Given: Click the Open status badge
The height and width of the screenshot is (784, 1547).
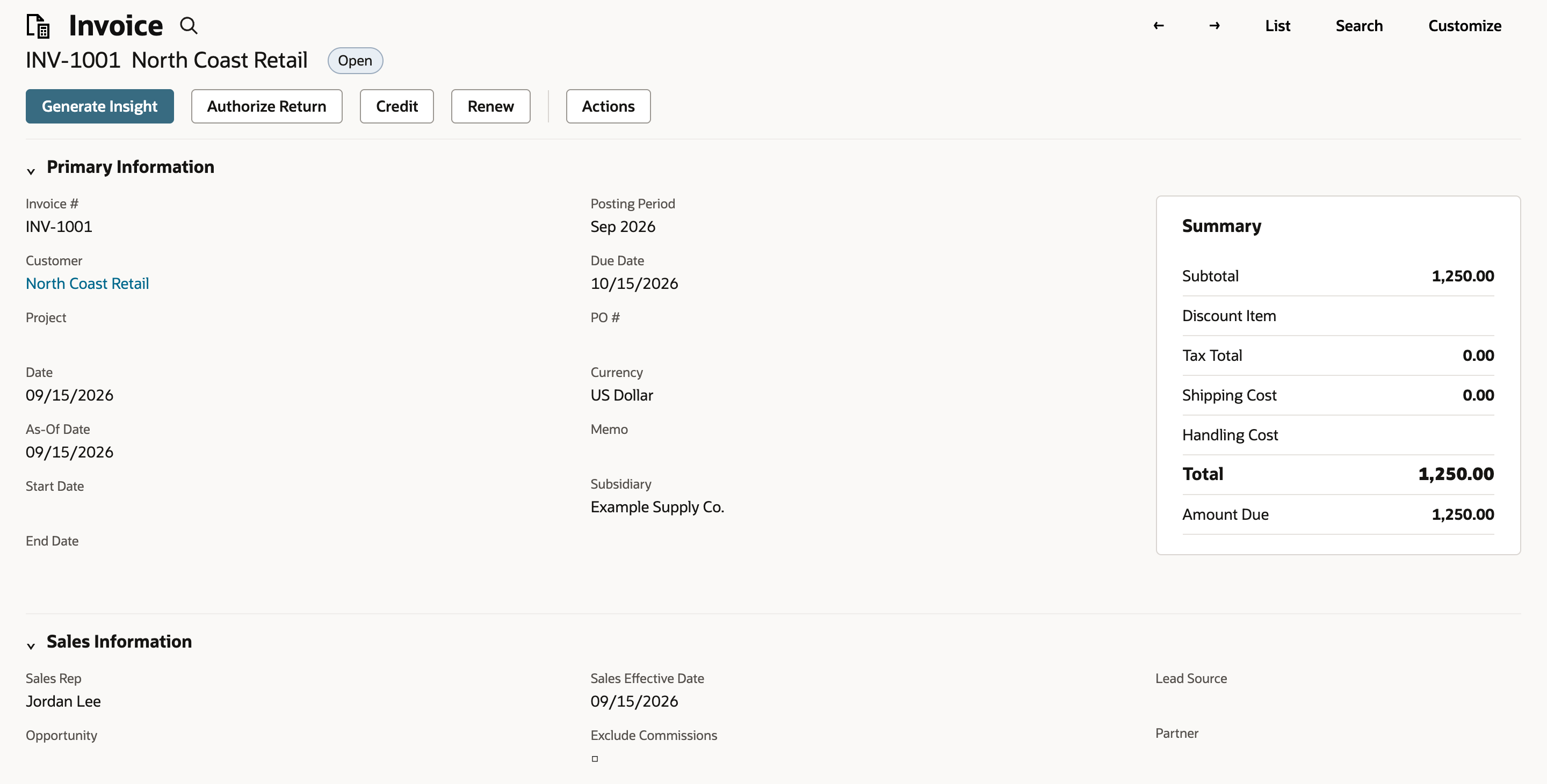Looking at the screenshot, I should tap(355, 61).
